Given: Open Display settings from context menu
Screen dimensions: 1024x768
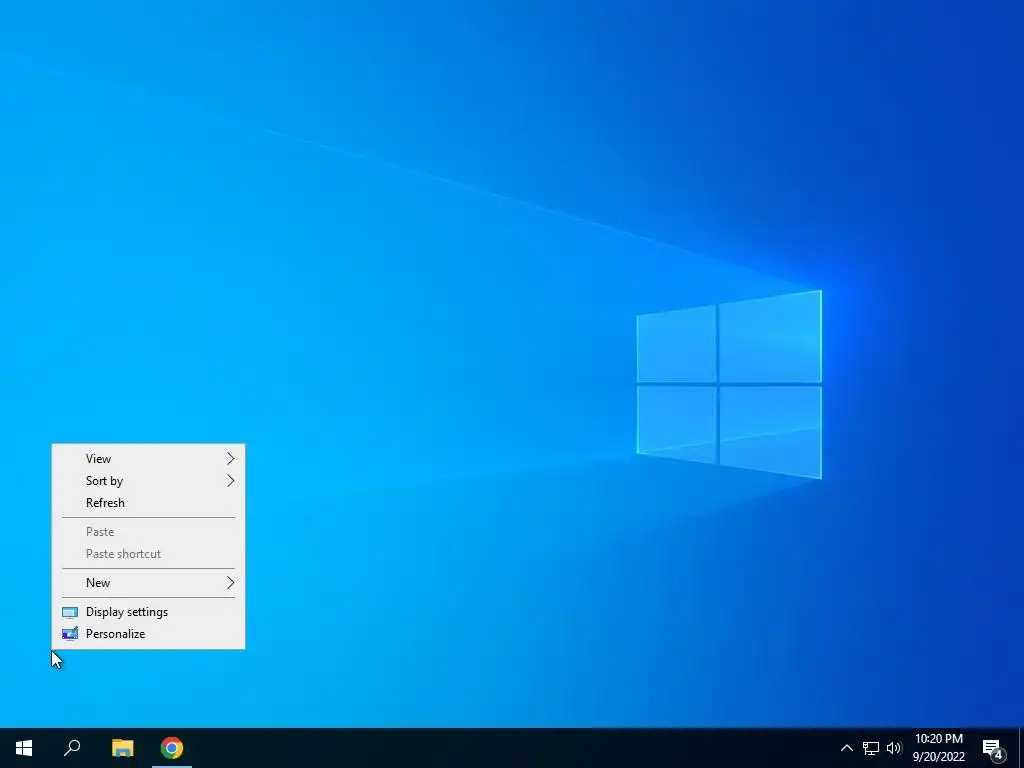Looking at the screenshot, I should click(x=148, y=612).
